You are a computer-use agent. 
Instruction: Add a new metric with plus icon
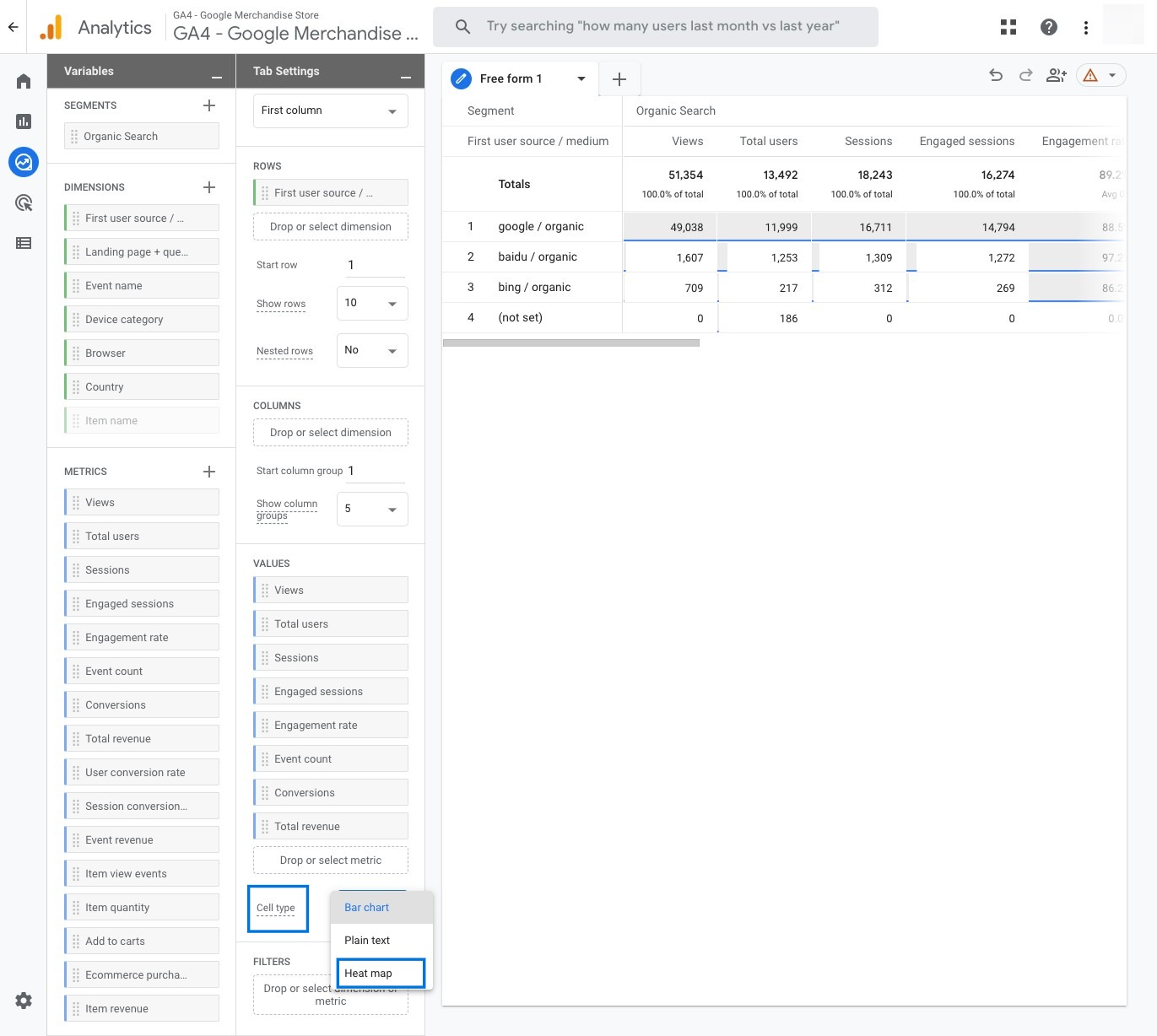[209, 472]
